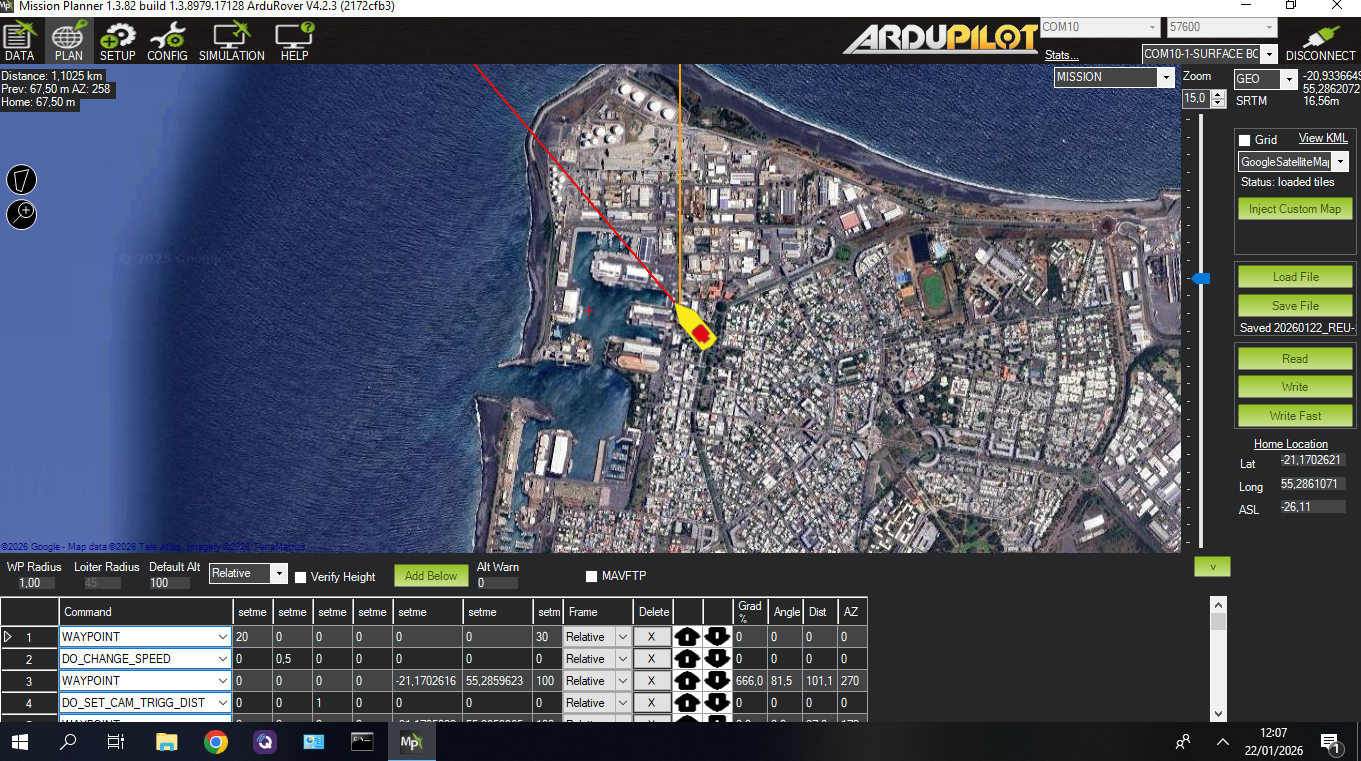Check the MAVFTP checkbox
The image size is (1361, 761).
click(590, 576)
